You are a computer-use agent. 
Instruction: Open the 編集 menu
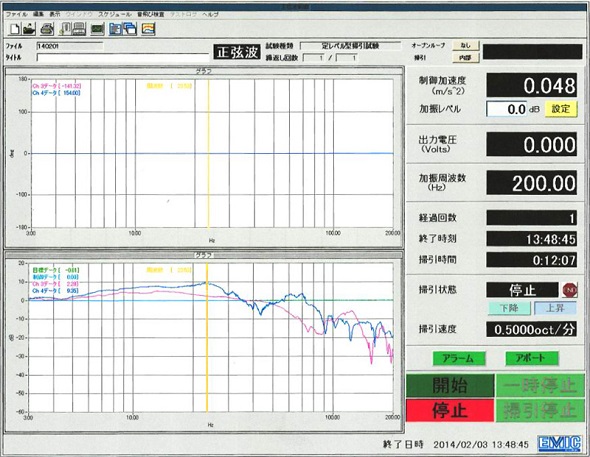(38, 14)
